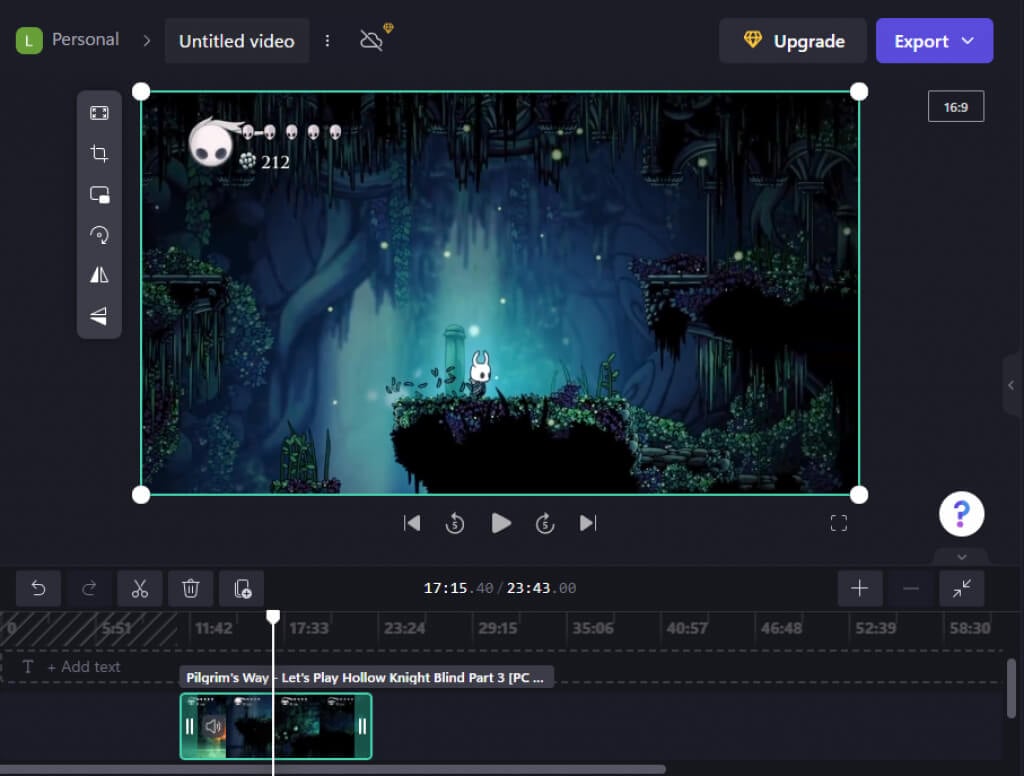Click the vertical timeline scrollbar
1024x776 pixels.
(x=1011, y=688)
